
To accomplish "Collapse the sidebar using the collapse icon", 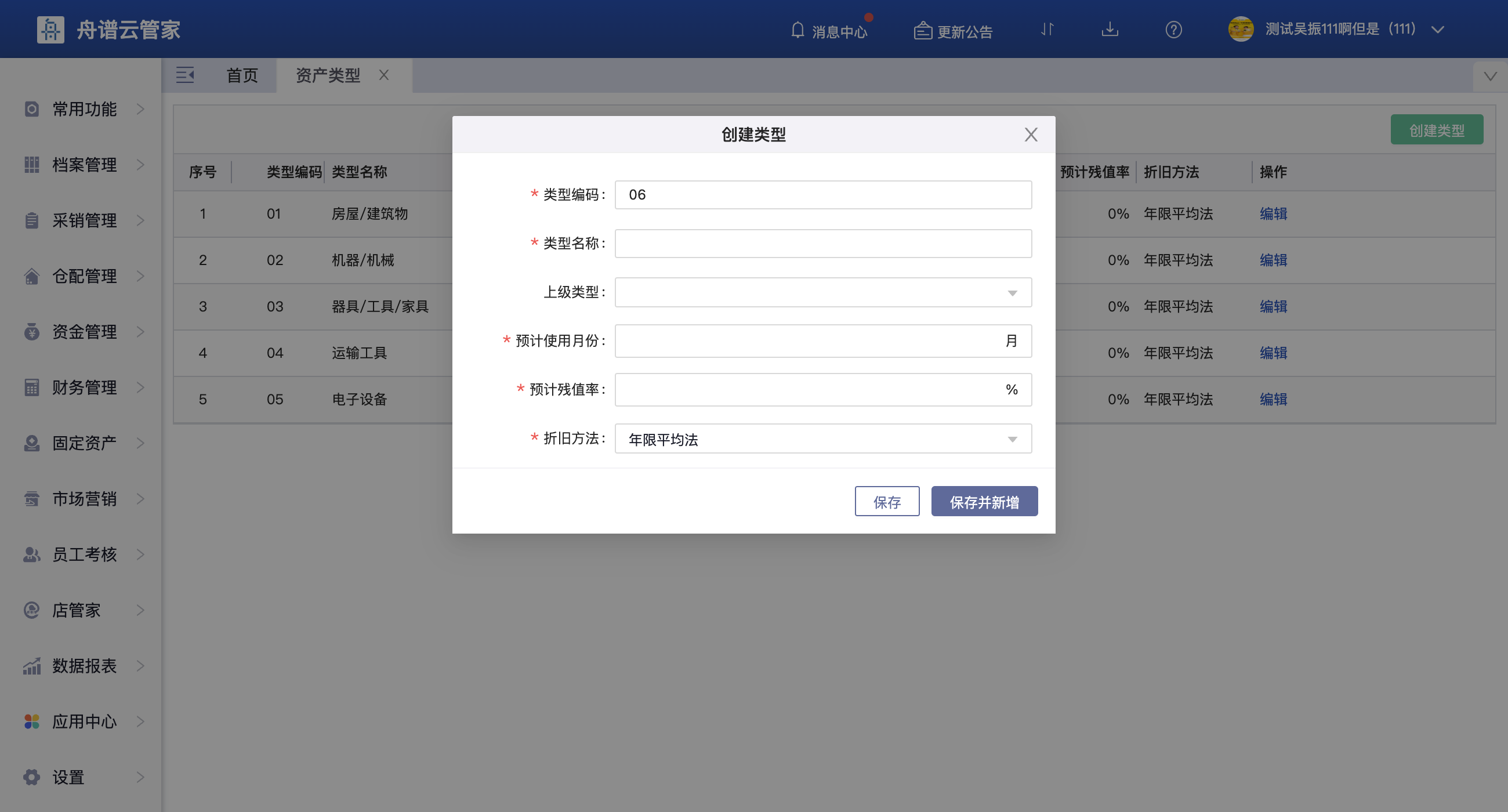I will [185, 75].
